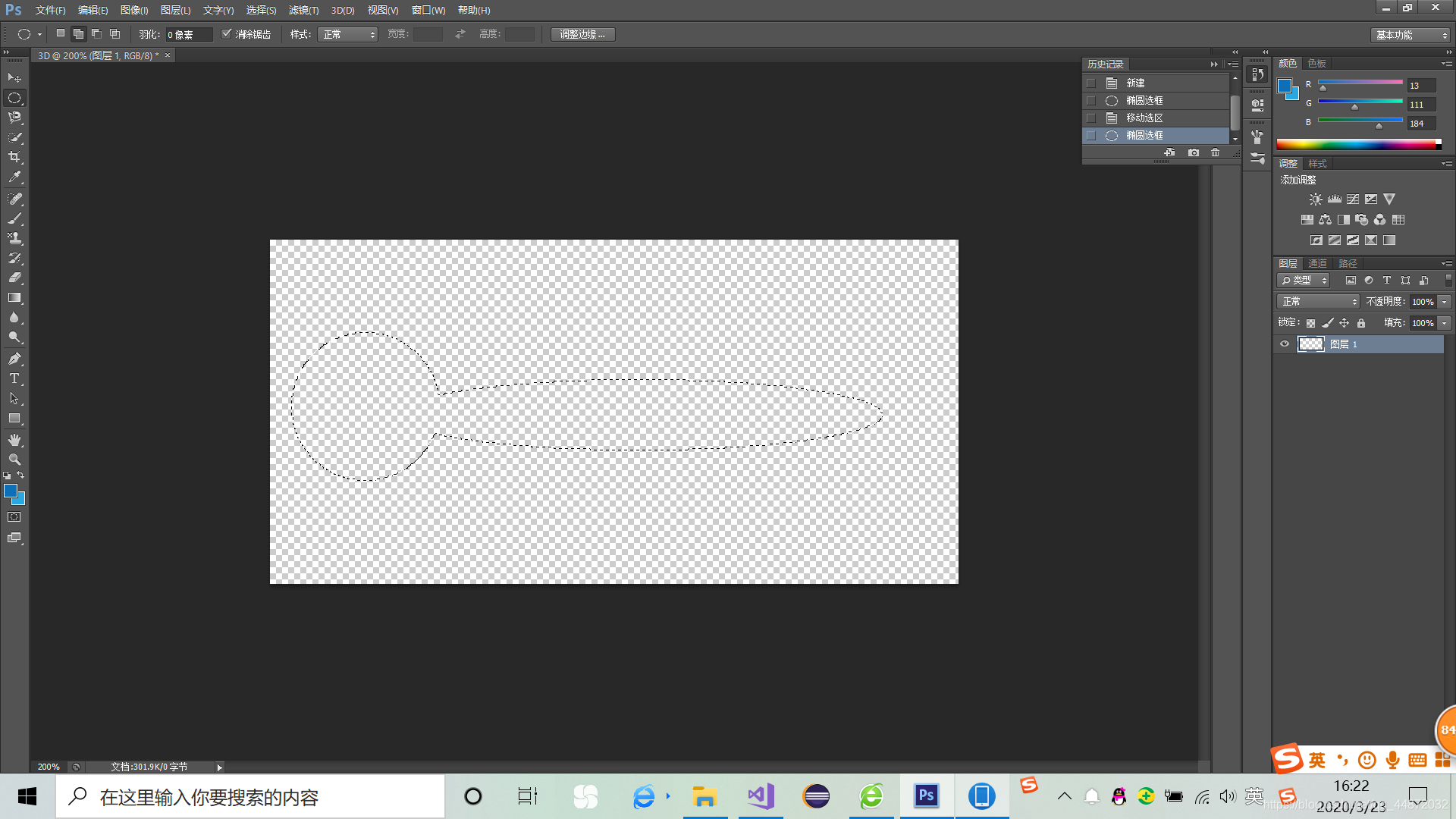Screen dimensions: 1456x819
Task: Click the history panel trash icon
Action: click(x=1215, y=152)
